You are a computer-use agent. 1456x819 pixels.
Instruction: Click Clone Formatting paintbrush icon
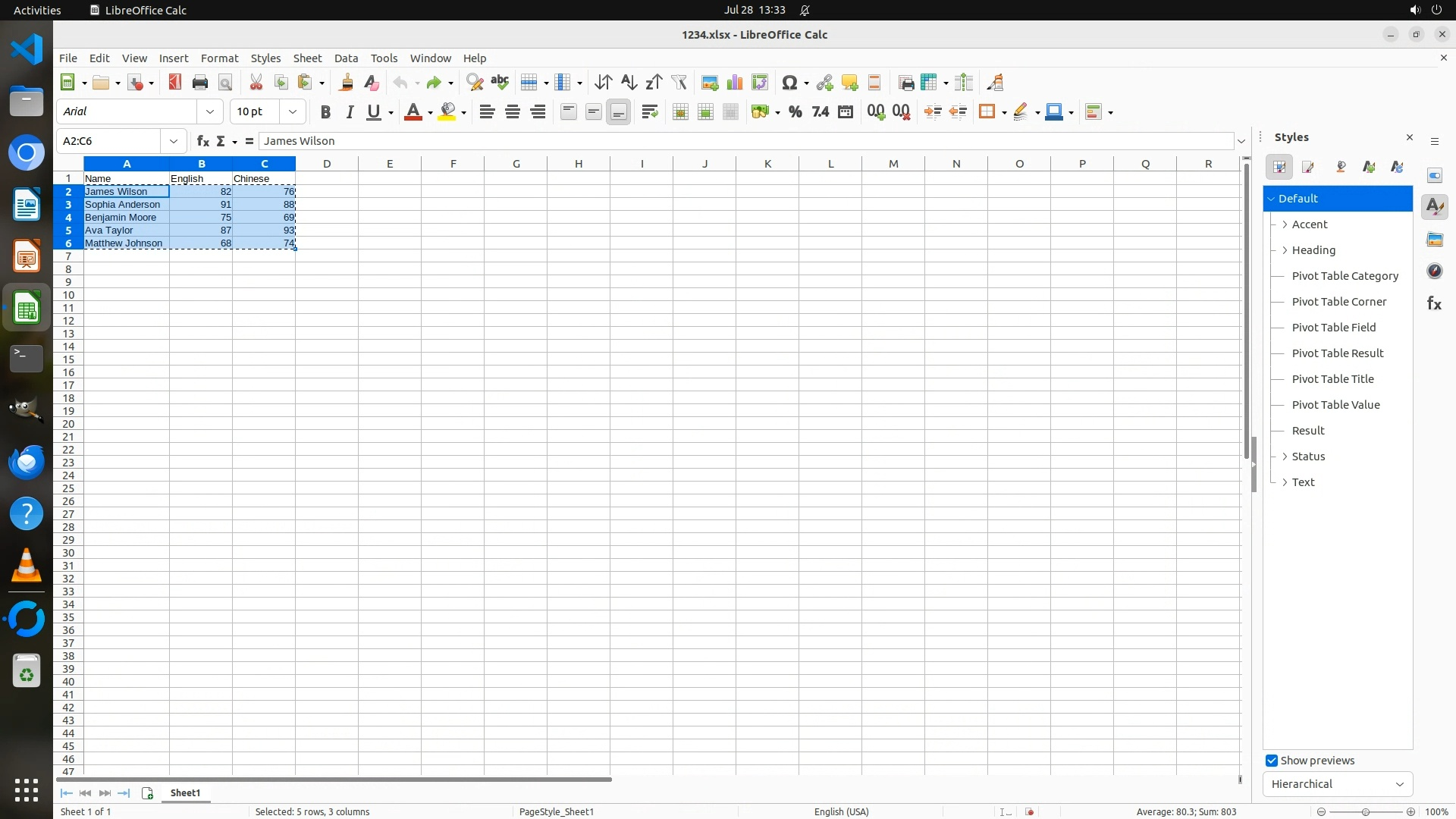click(x=346, y=83)
